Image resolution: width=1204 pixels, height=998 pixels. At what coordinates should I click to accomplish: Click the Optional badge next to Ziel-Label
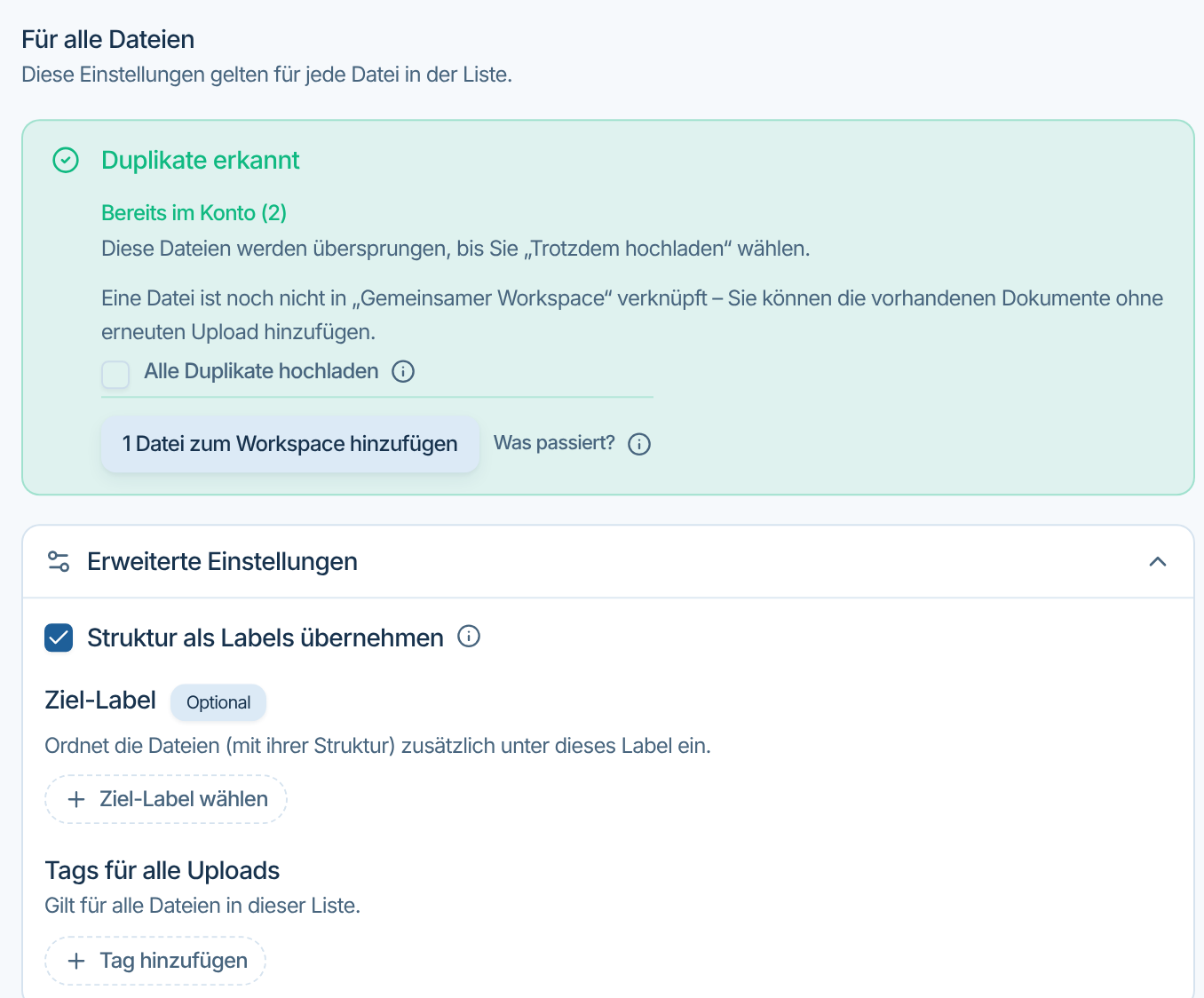(218, 702)
